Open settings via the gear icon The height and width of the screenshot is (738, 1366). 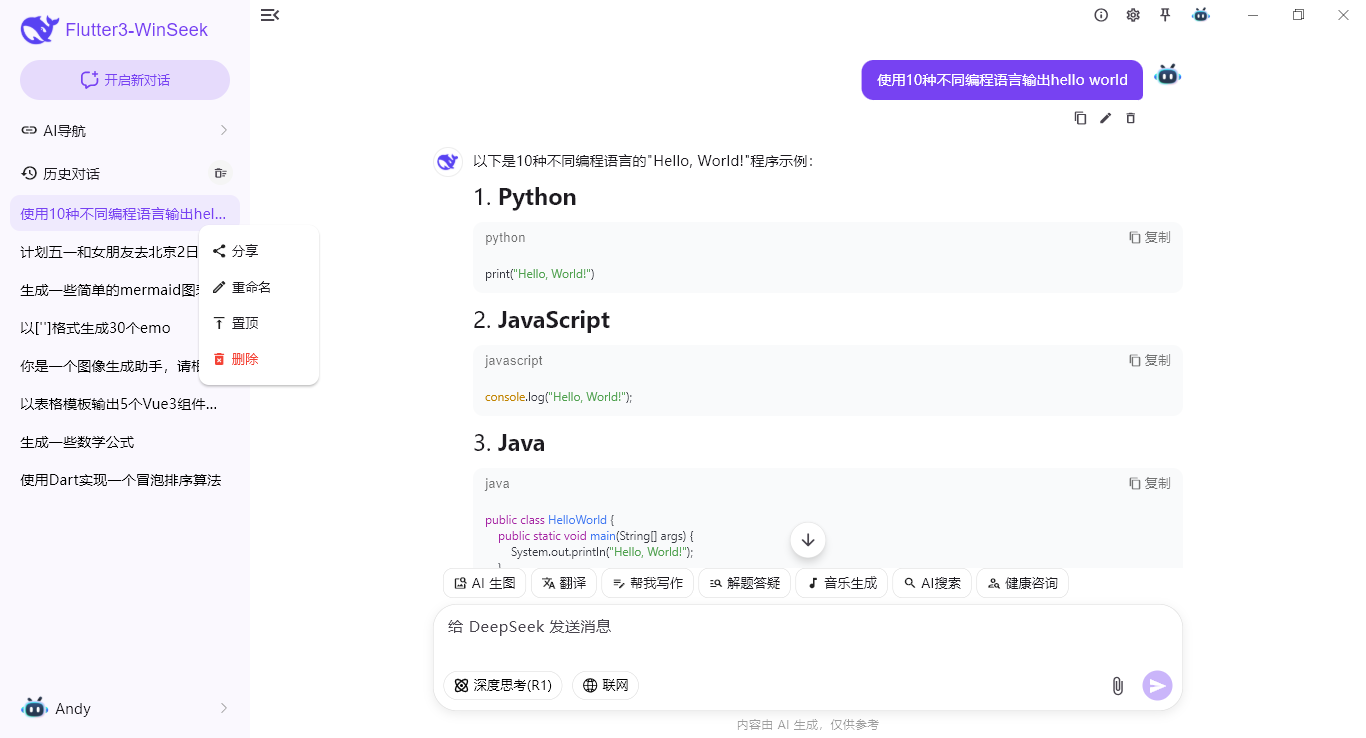coord(1133,15)
